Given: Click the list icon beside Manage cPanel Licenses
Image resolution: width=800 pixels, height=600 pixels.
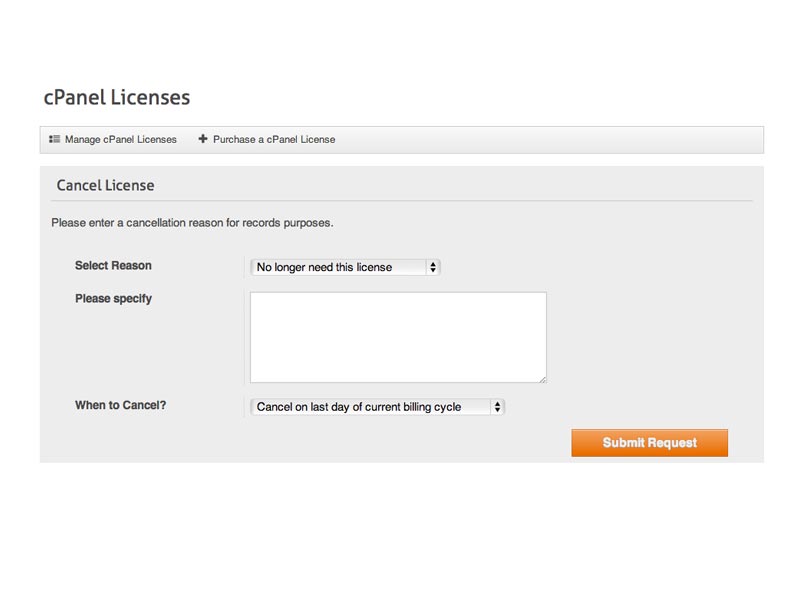Looking at the screenshot, I should [55, 139].
